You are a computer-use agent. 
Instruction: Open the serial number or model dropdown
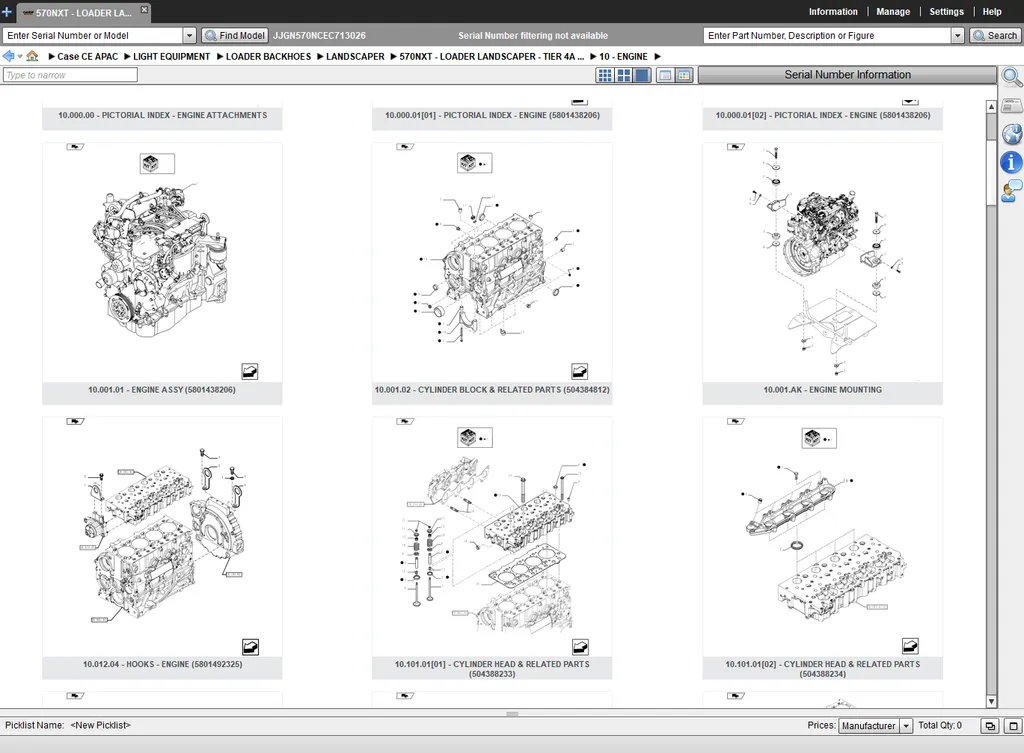[x=189, y=35]
